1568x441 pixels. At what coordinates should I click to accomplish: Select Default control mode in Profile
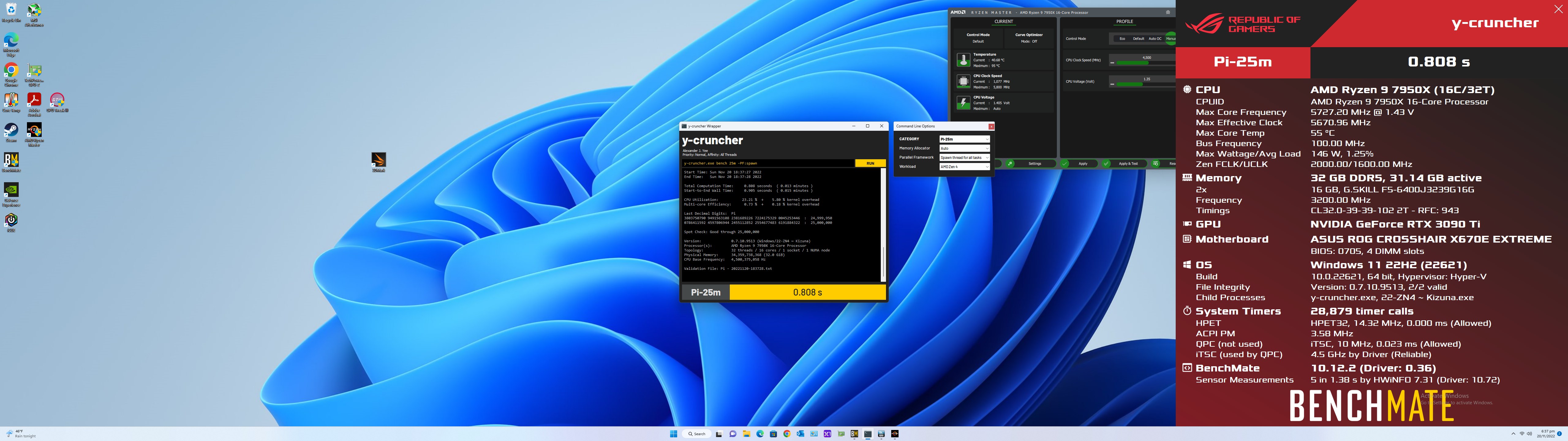click(x=1139, y=39)
